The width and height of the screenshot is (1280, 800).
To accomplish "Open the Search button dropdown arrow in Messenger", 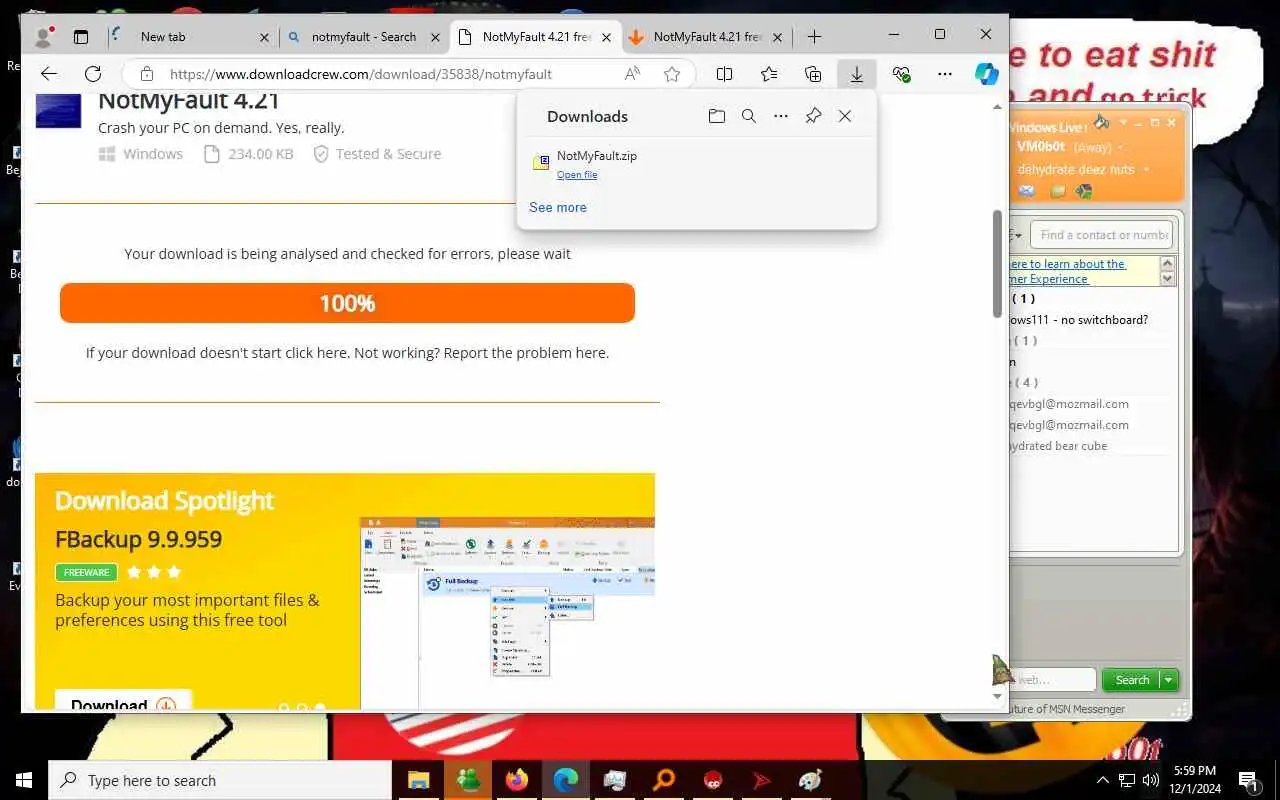I will [x=1168, y=680].
